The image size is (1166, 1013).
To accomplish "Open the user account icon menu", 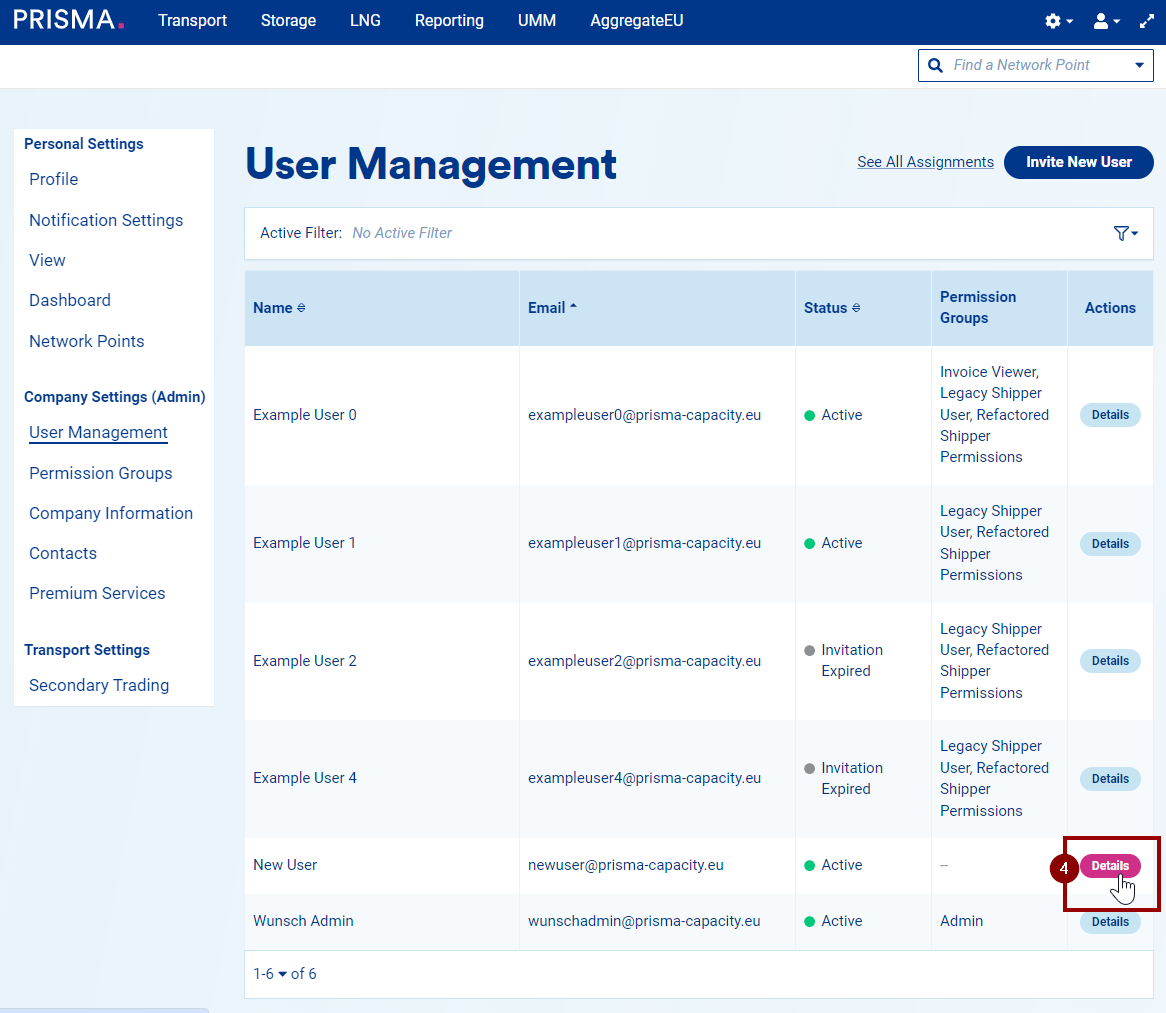I will pyautogui.click(x=1105, y=21).
